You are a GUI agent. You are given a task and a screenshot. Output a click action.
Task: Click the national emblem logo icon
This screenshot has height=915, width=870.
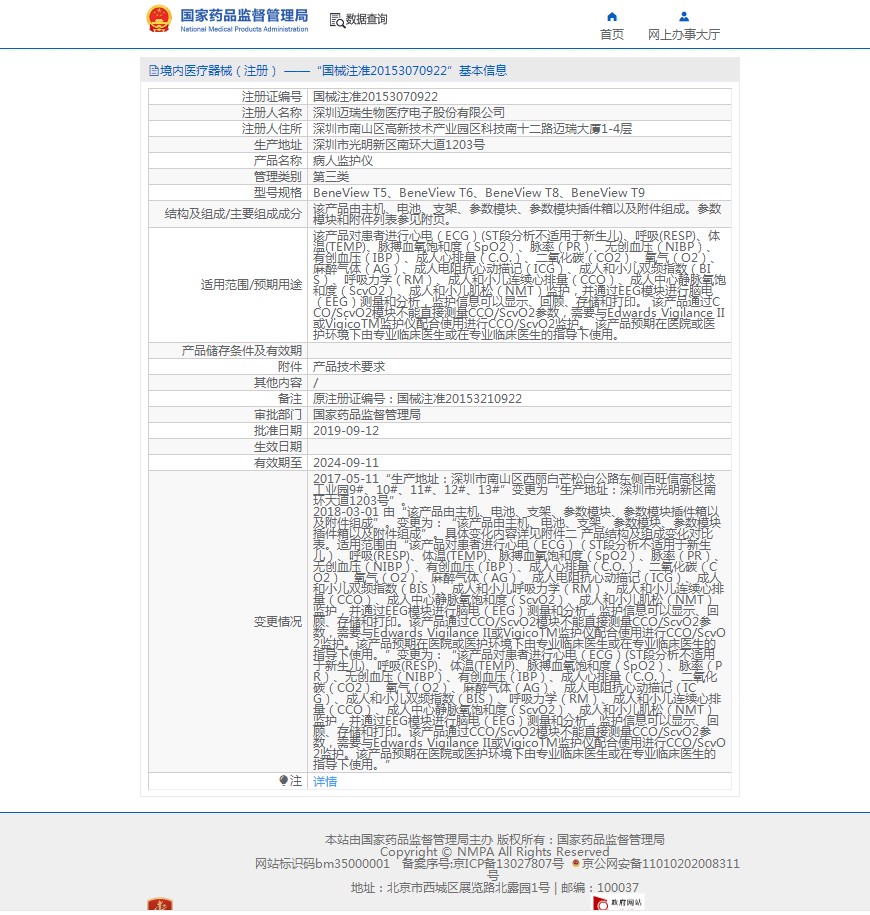pos(159,19)
